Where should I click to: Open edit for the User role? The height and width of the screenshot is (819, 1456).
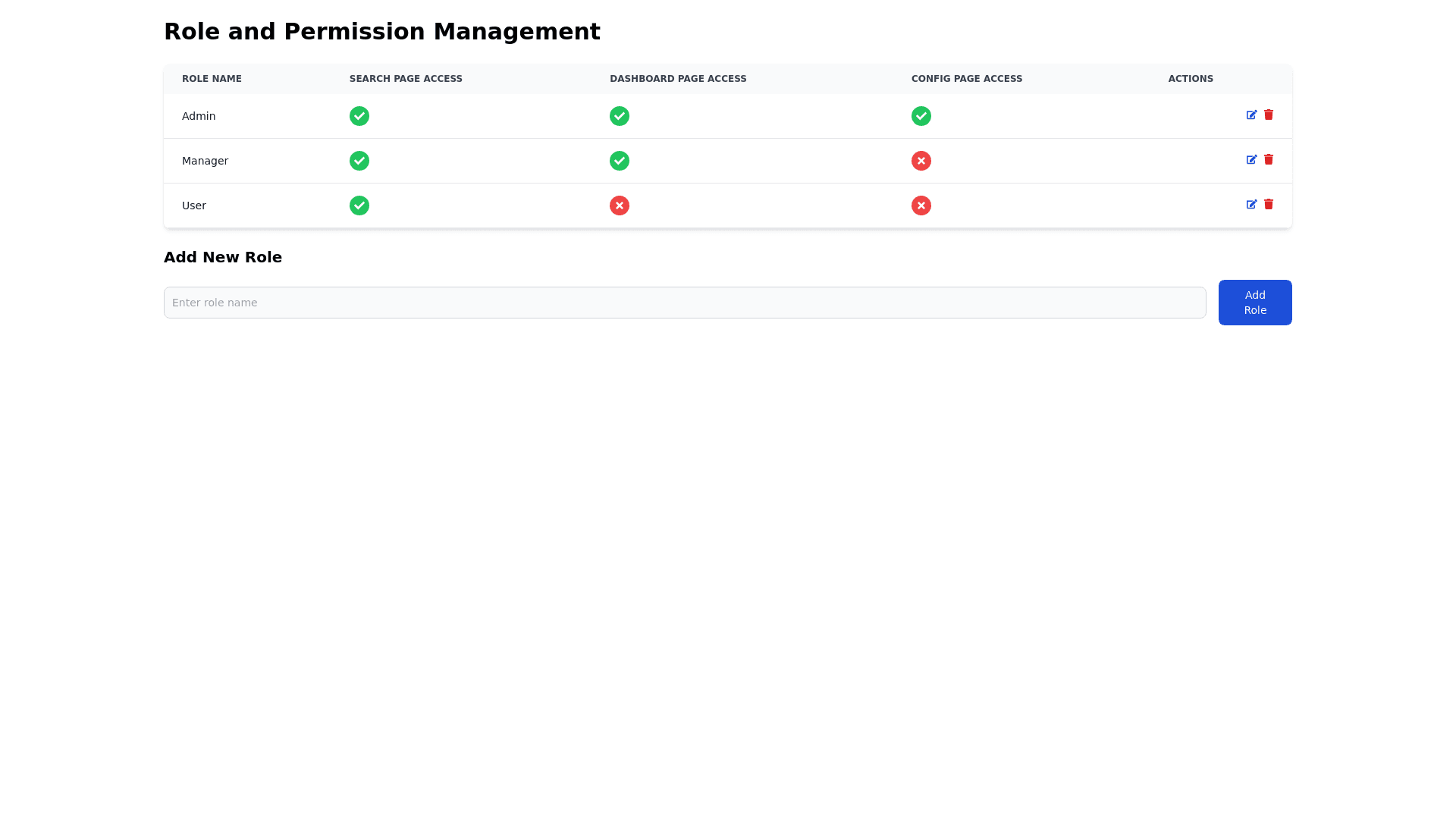coord(1251,205)
